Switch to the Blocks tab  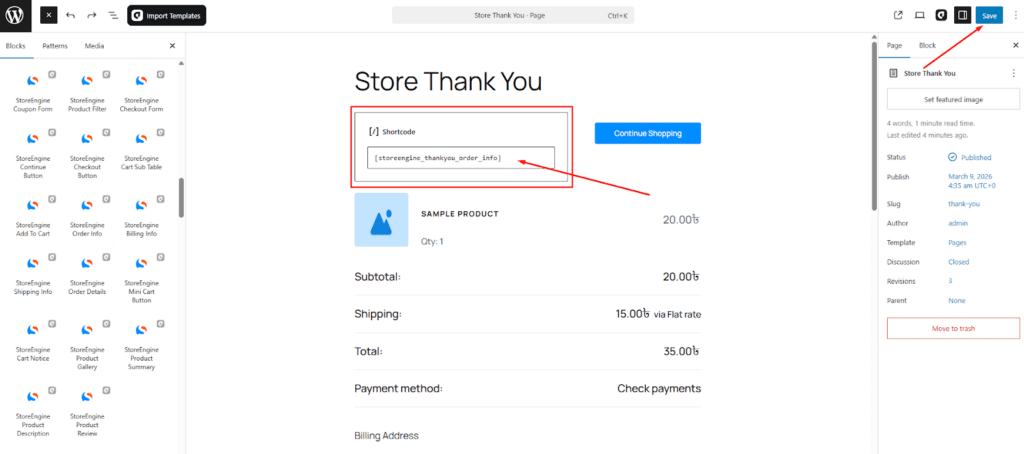point(15,46)
